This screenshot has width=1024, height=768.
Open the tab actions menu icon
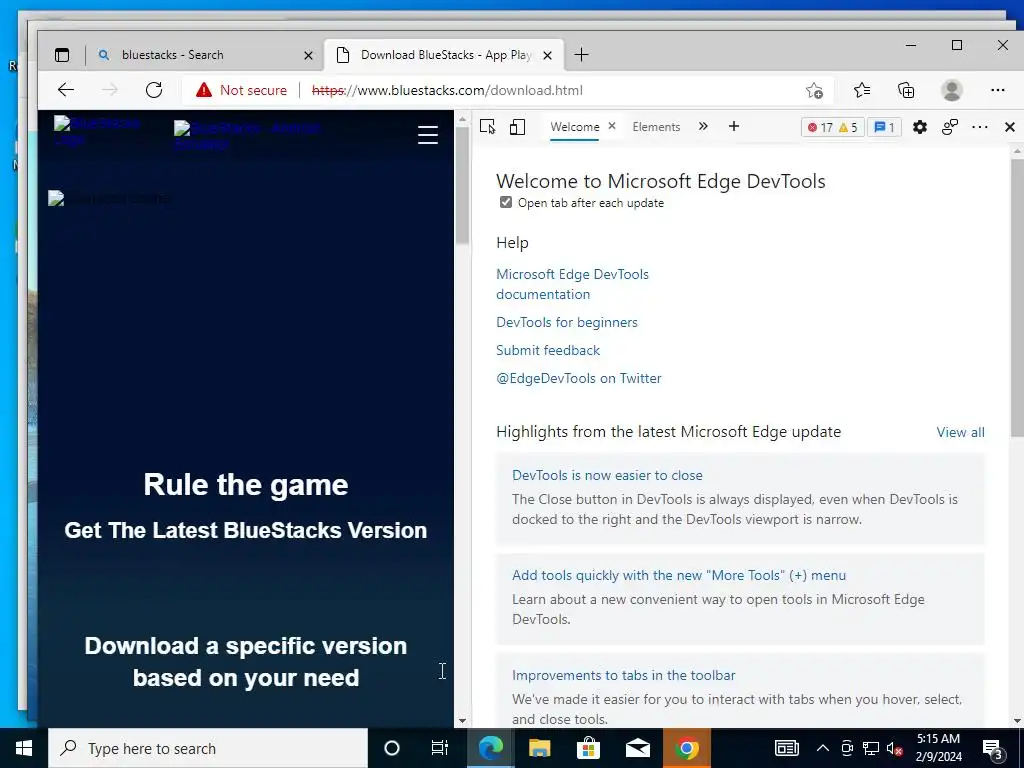62,56
